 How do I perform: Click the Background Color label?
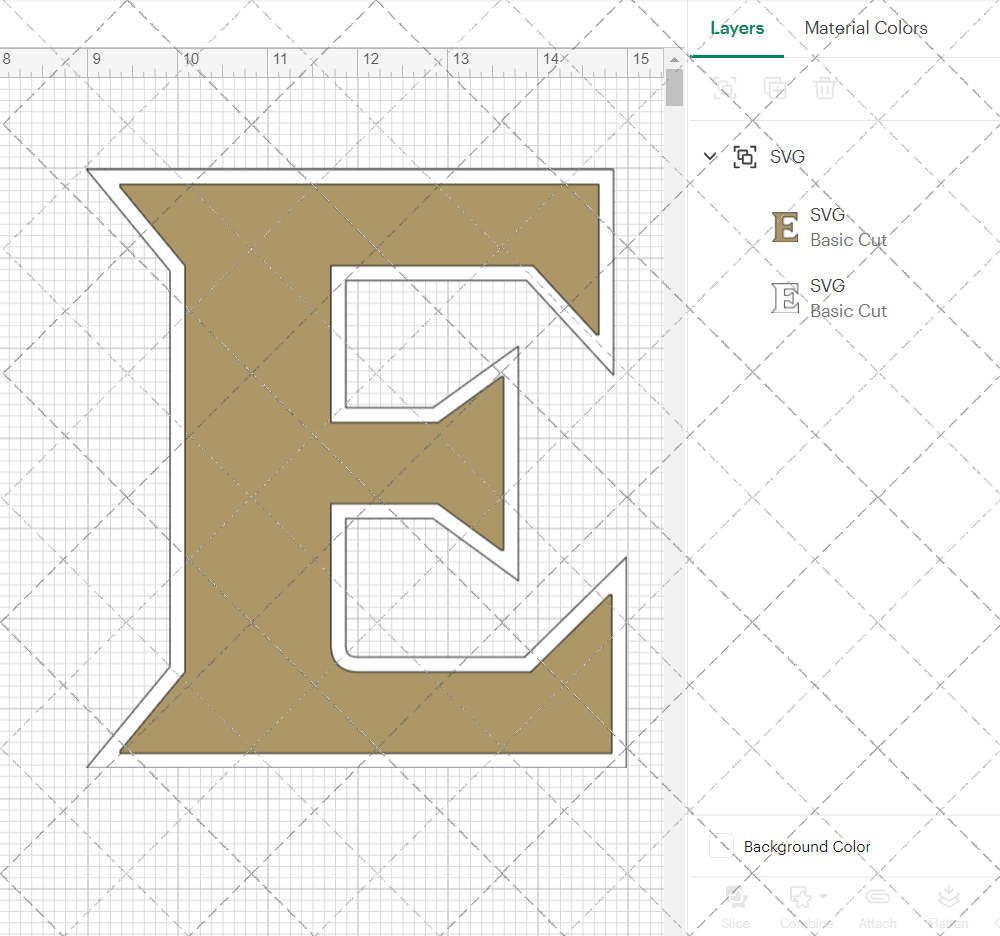807,847
